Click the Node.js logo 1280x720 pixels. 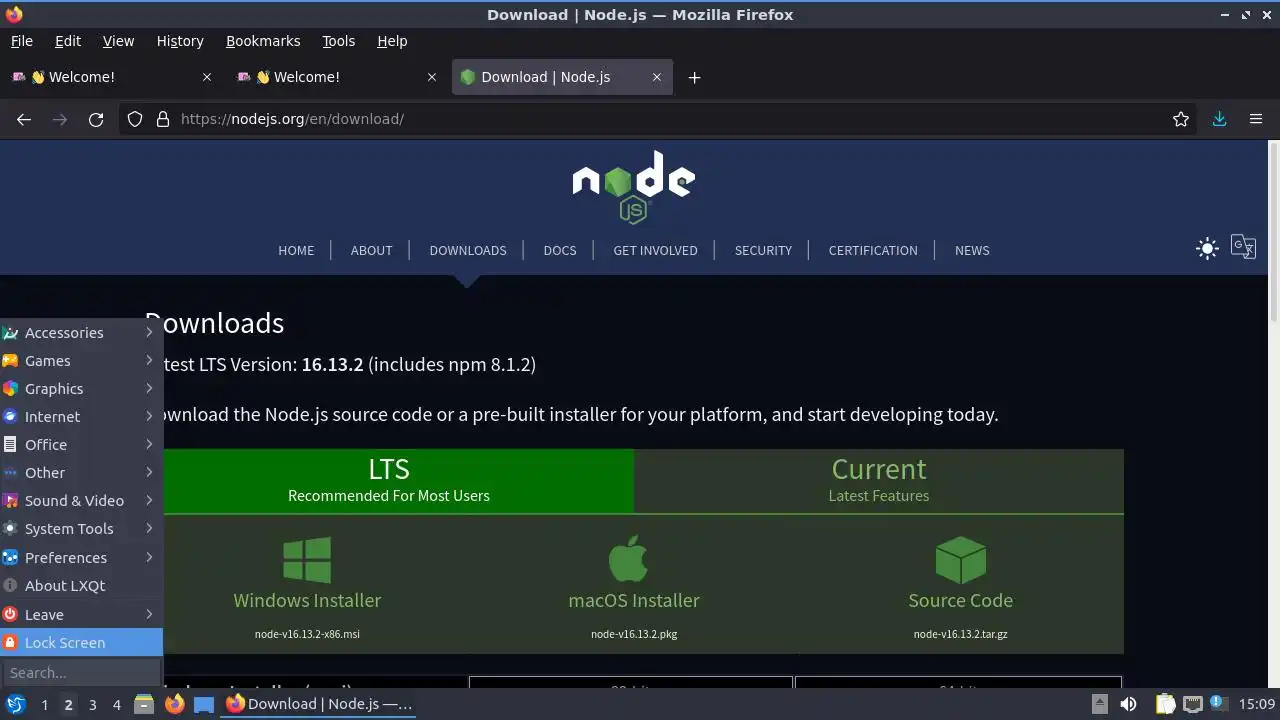click(x=634, y=187)
